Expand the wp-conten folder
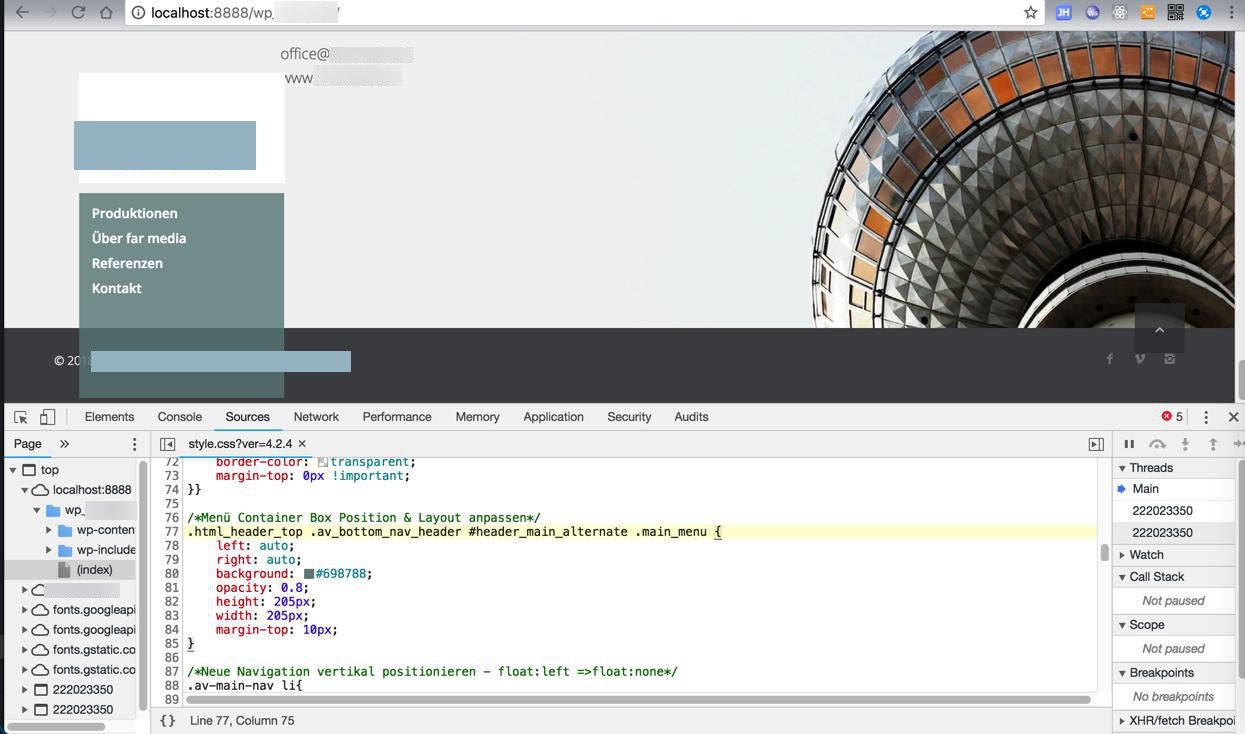Image resolution: width=1245 pixels, height=734 pixels. 49,530
